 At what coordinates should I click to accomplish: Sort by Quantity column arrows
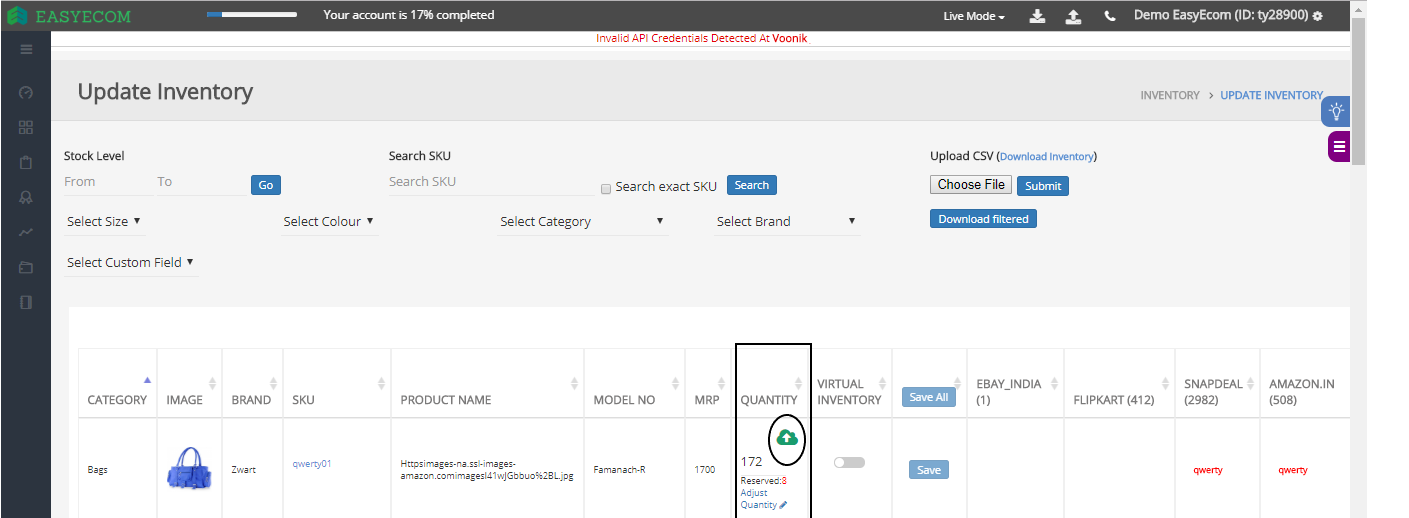point(798,384)
